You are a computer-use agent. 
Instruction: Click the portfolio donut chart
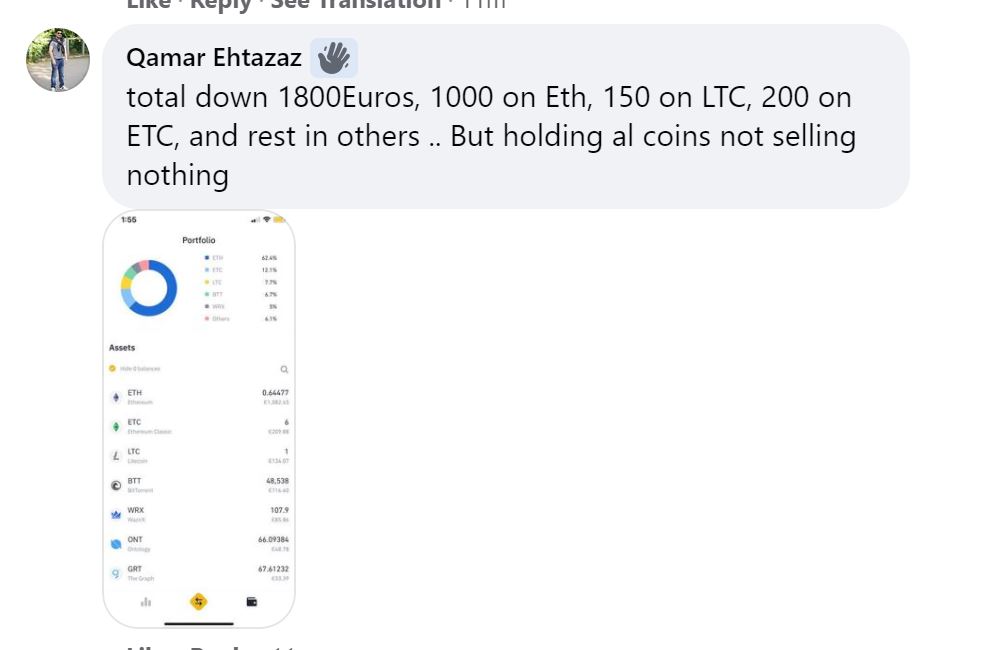tap(149, 288)
